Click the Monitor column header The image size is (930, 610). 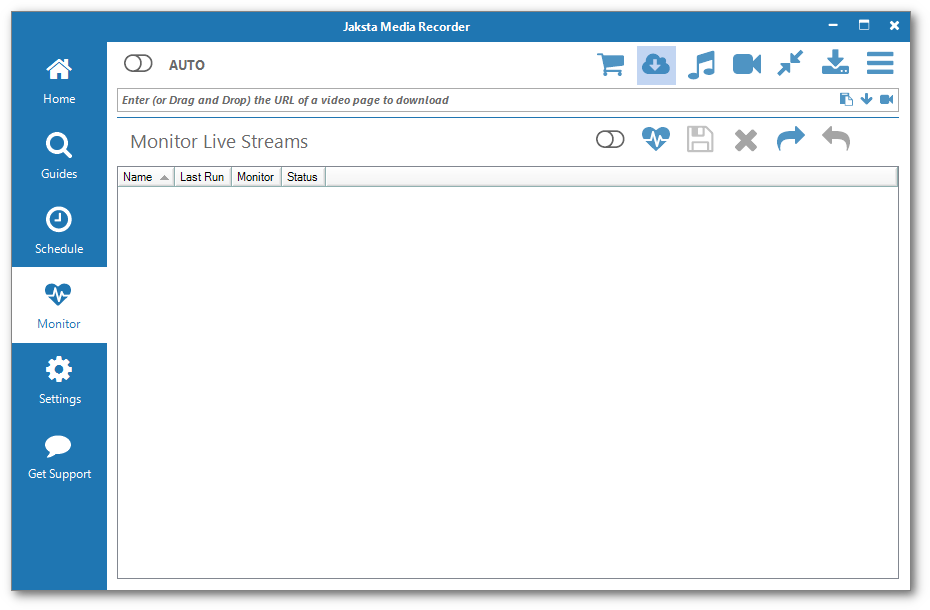[256, 177]
